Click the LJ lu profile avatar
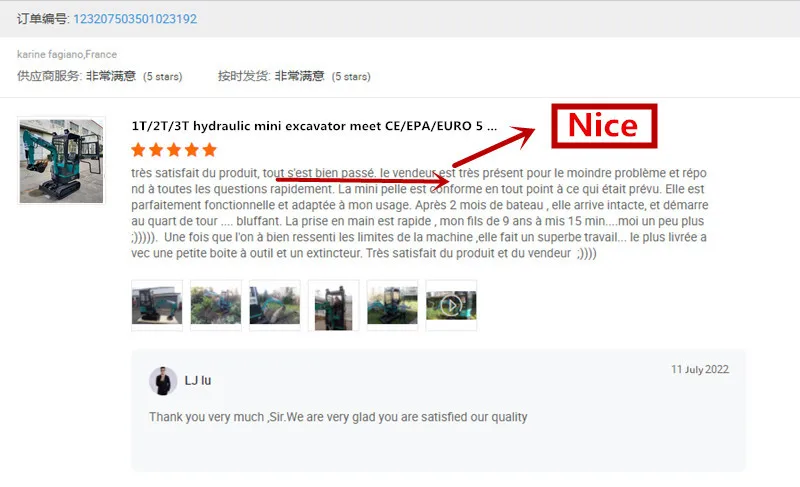The width and height of the screenshot is (800, 487). [x=163, y=381]
